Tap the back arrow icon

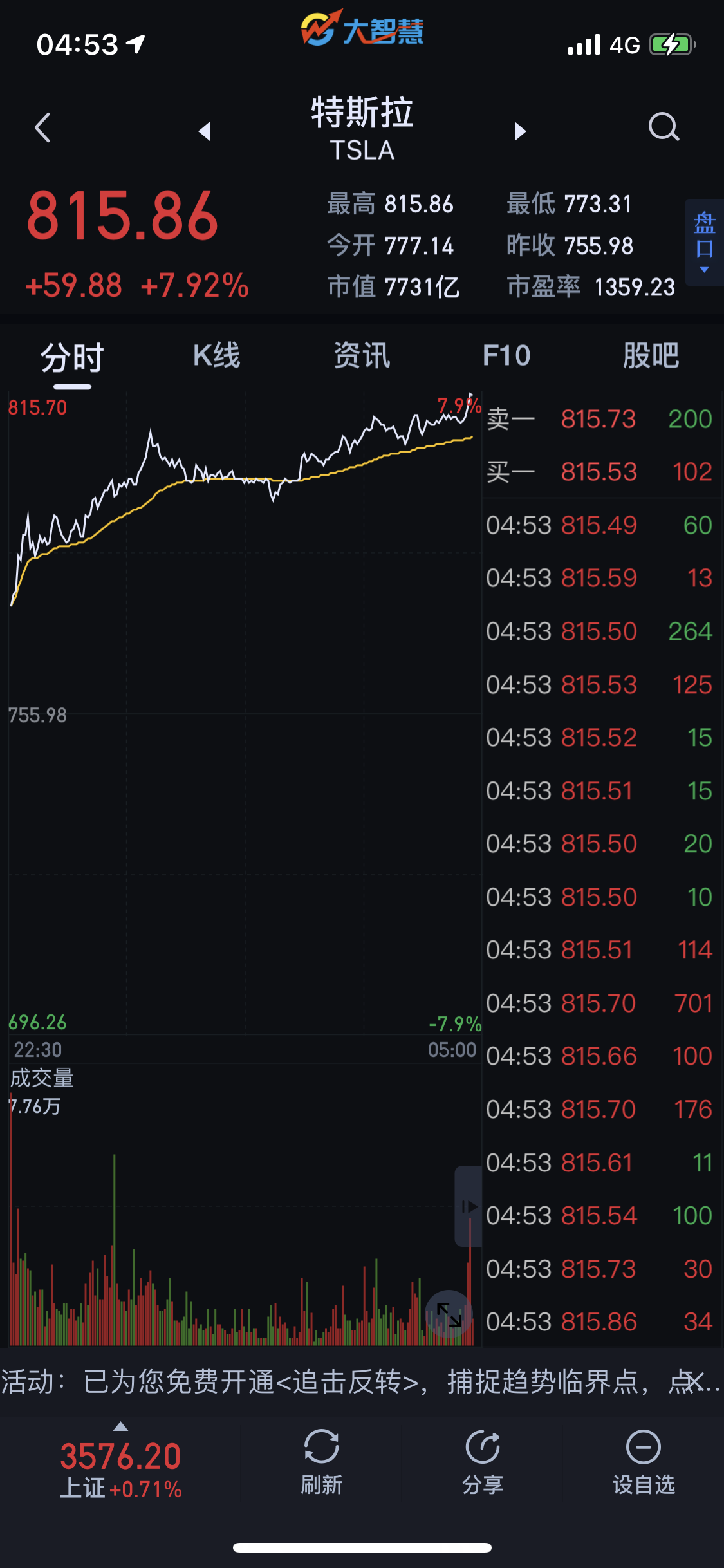pos(42,127)
